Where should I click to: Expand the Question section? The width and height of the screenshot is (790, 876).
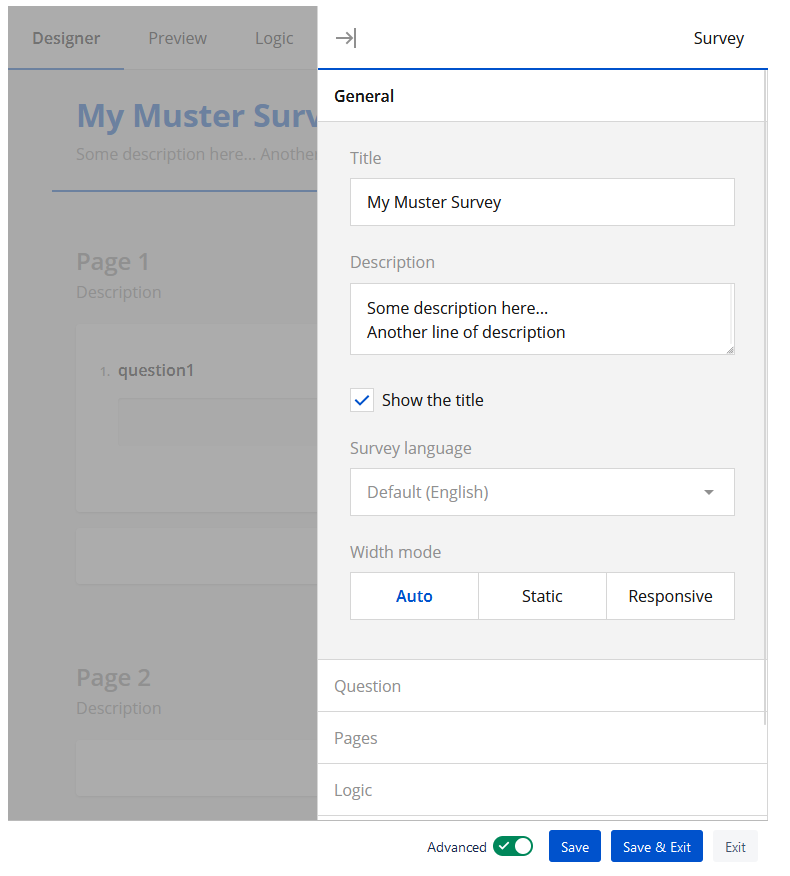click(541, 686)
